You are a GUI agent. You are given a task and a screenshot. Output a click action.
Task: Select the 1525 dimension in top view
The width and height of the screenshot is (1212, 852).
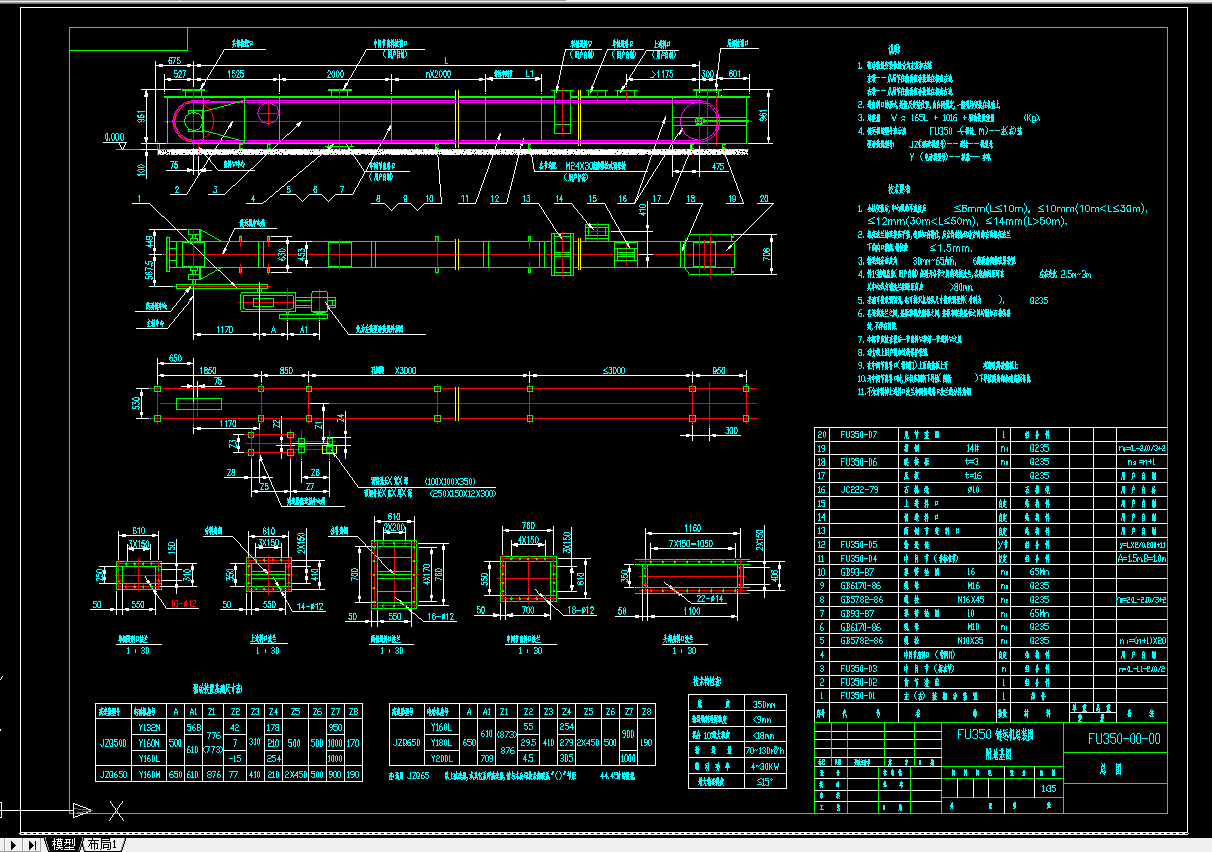236,75
